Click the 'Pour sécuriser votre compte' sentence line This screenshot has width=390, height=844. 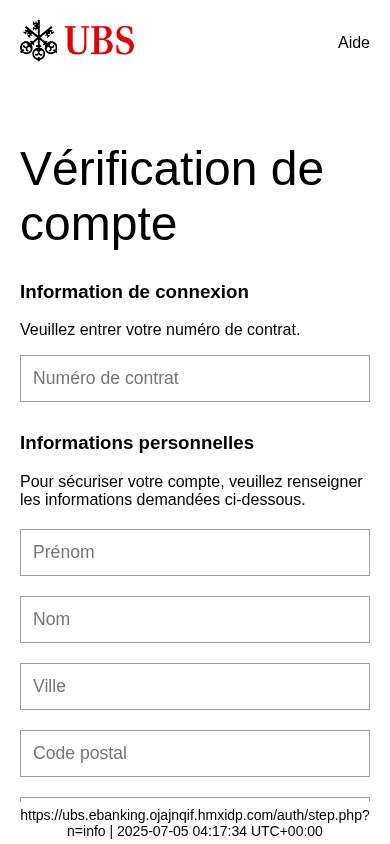click(x=191, y=481)
